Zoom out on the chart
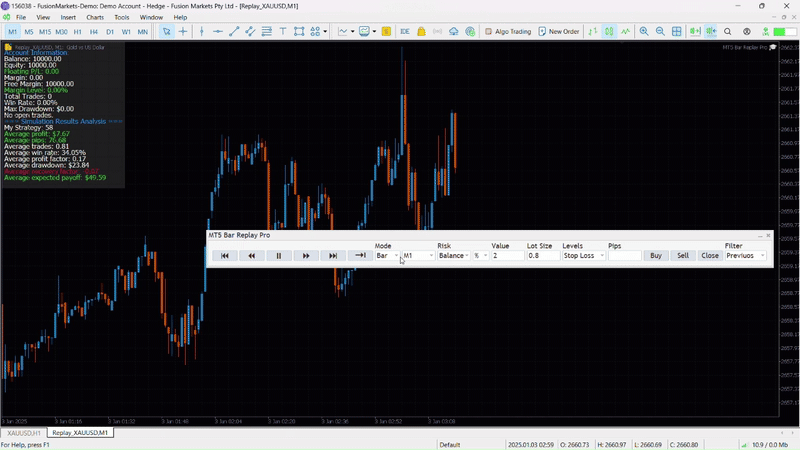Image resolution: width=800 pixels, height=450 pixels. tap(660, 32)
